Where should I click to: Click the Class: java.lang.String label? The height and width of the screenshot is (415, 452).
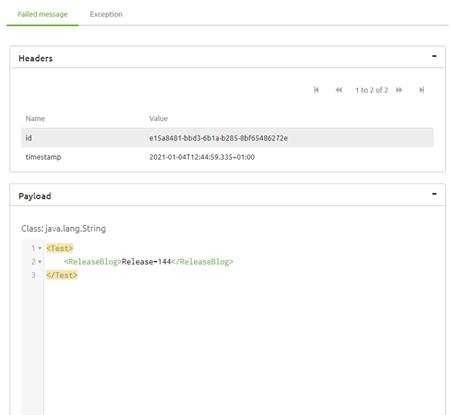[x=63, y=229]
